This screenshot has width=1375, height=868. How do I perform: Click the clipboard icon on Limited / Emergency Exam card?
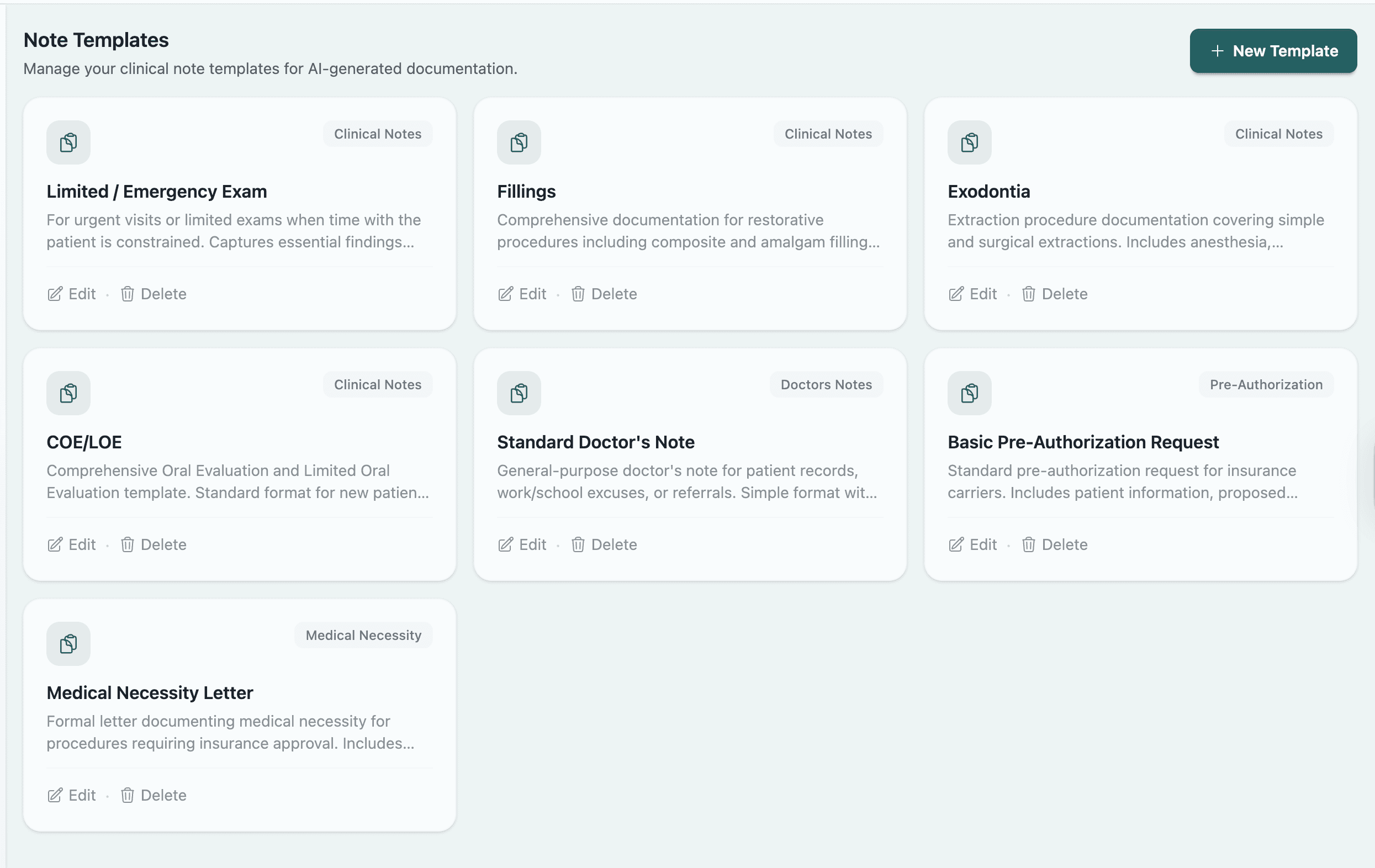(x=68, y=143)
